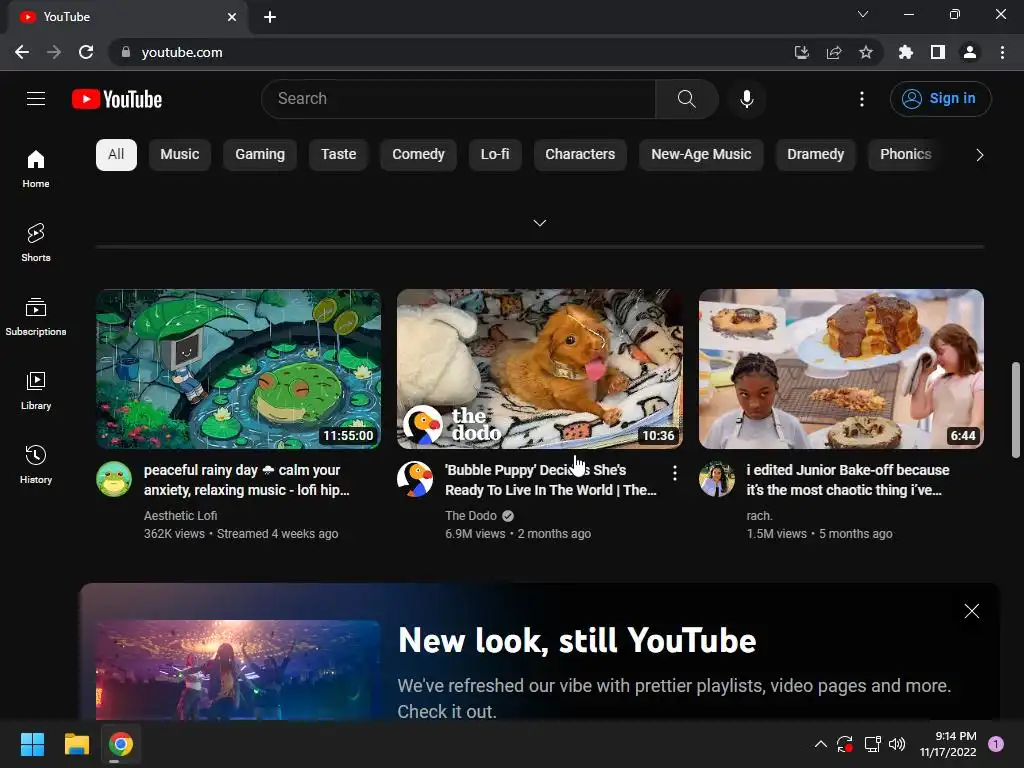Click Chrome icon in taskbar
Viewport: 1024px width, 768px height.
(121, 744)
